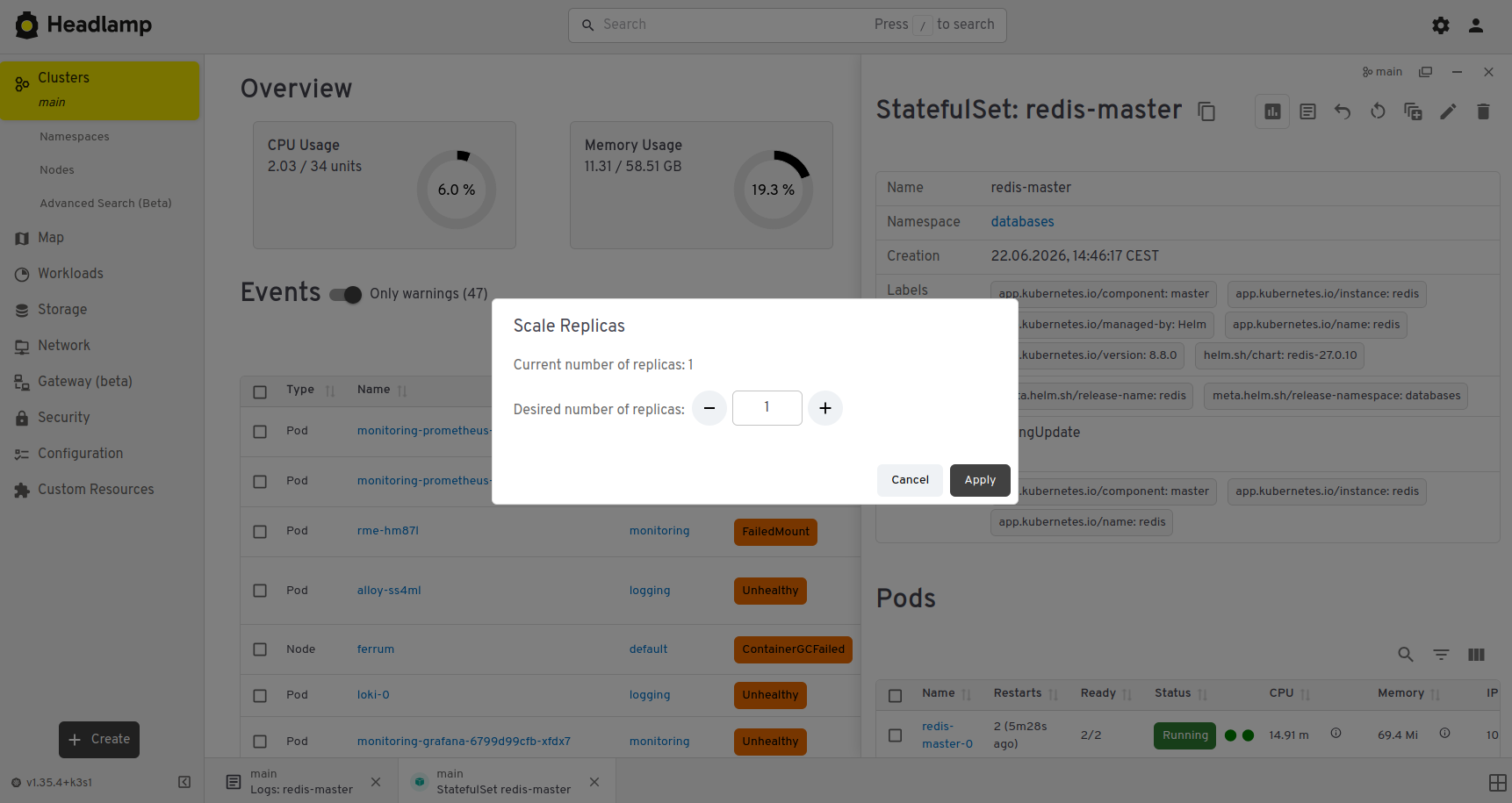Open search in the Pods table

[x=1406, y=655]
